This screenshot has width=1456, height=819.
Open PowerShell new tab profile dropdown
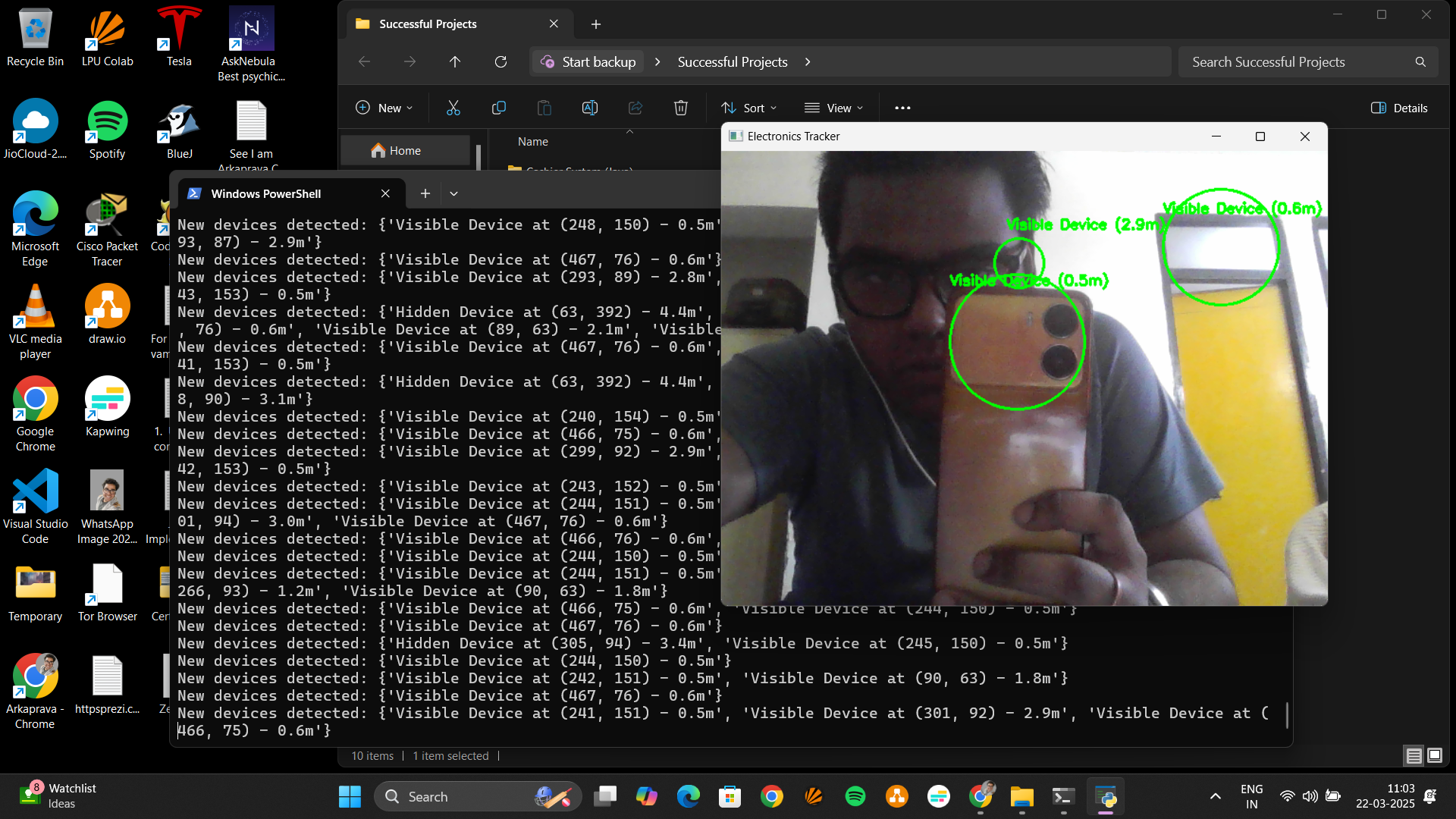click(453, 193)
